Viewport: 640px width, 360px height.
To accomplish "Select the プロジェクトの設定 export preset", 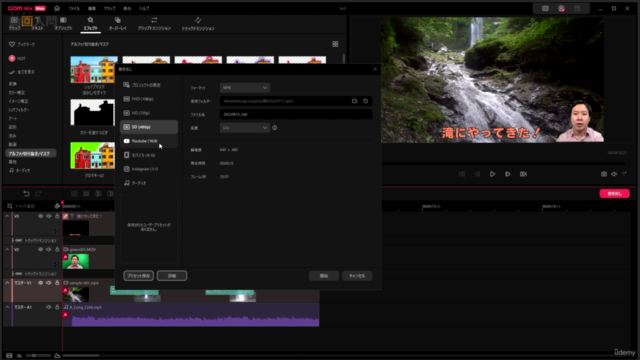I will (149, 85).
